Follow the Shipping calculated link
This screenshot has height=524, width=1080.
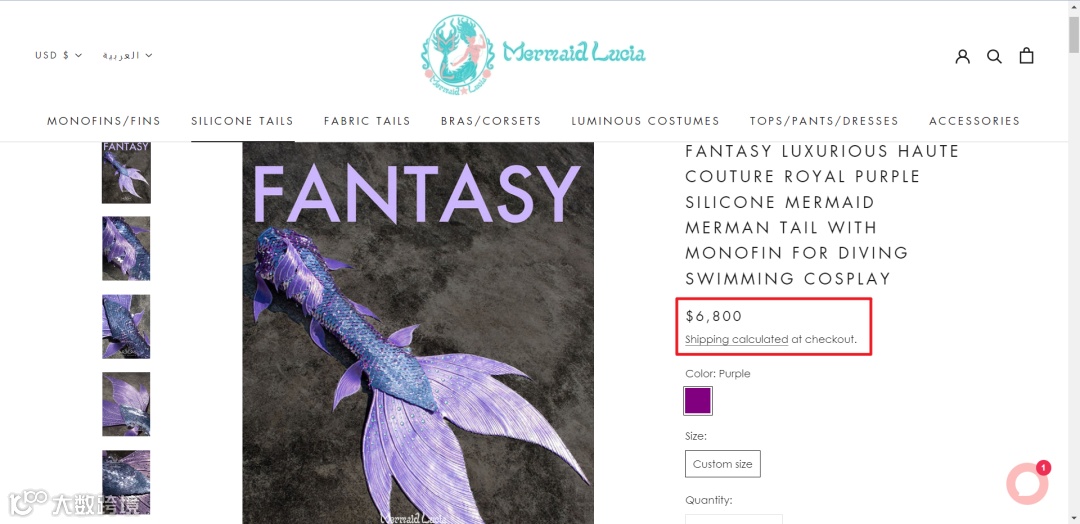pyautogui.click(x=736, y=339)
